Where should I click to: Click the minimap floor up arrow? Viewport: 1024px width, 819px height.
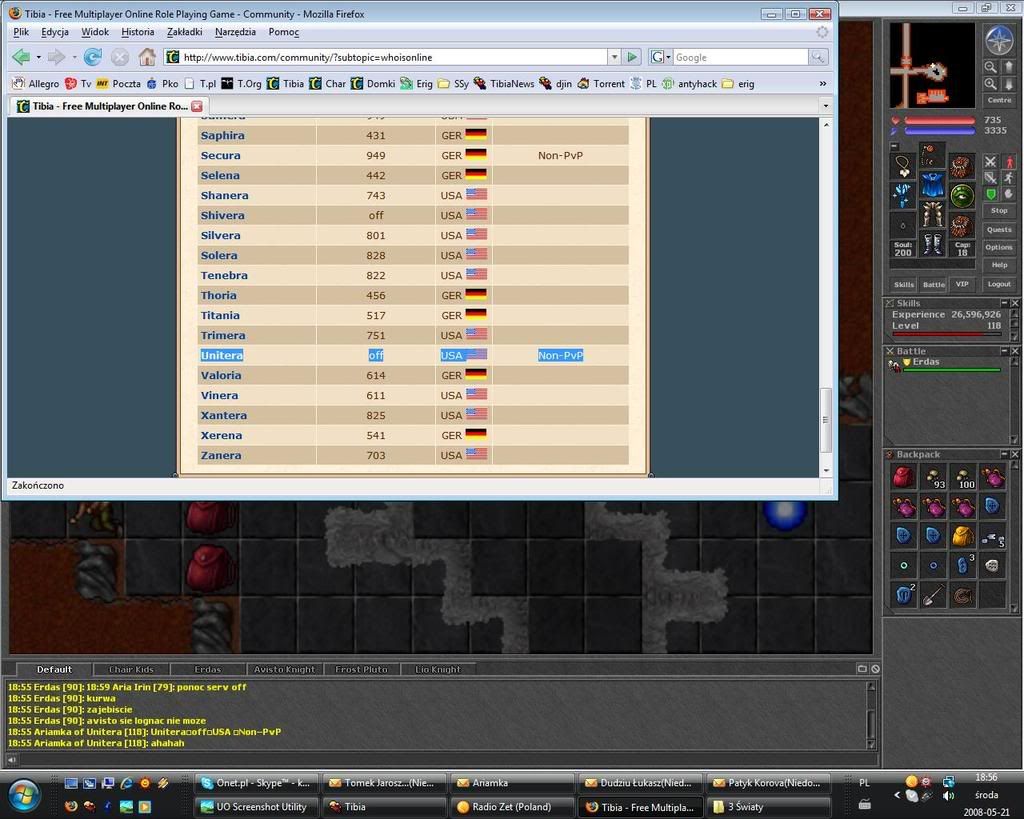click(x=1008, y=67)
